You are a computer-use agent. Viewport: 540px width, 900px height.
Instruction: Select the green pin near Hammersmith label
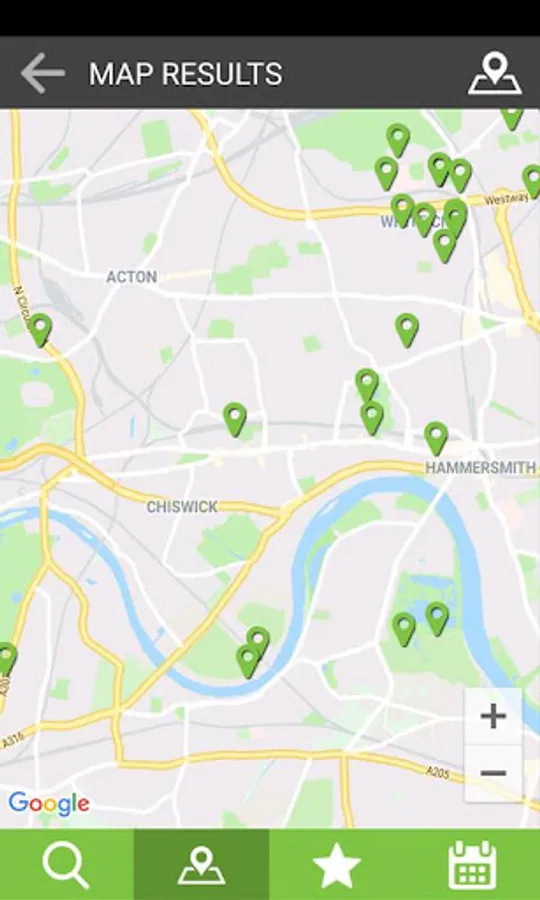tap(436, 439)
